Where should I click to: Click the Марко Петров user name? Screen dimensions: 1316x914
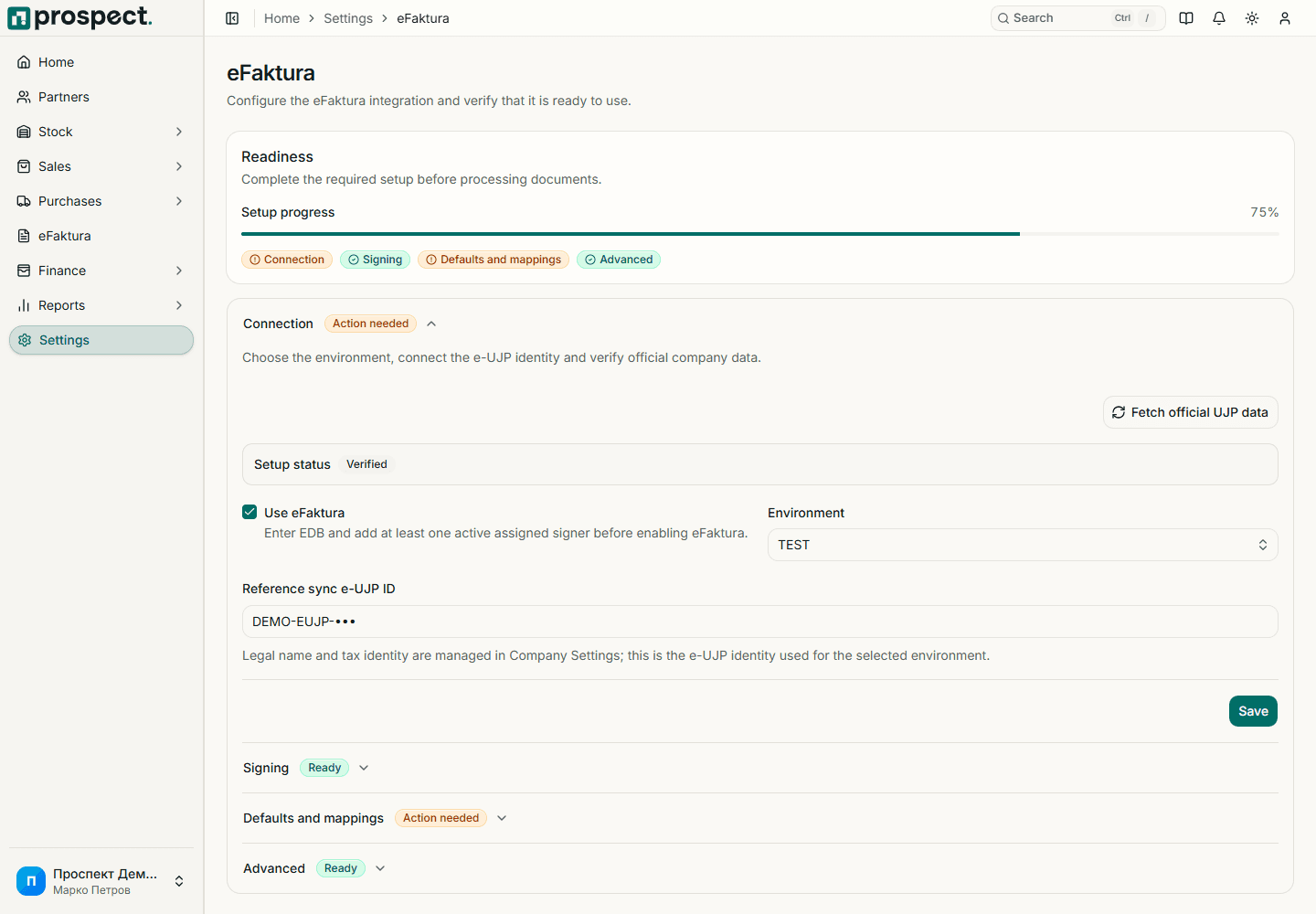click(x=91, y=890)
